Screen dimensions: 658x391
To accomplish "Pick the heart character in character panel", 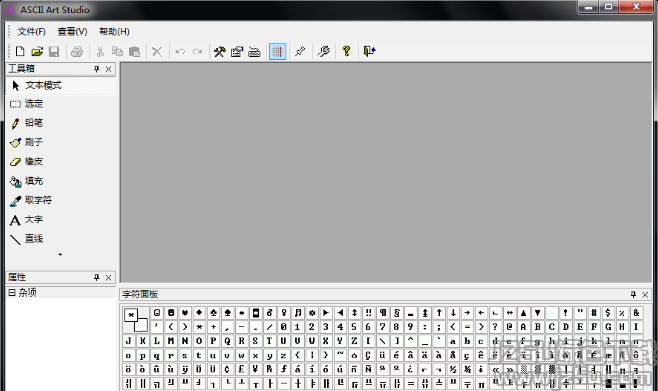I will point(185,313).
